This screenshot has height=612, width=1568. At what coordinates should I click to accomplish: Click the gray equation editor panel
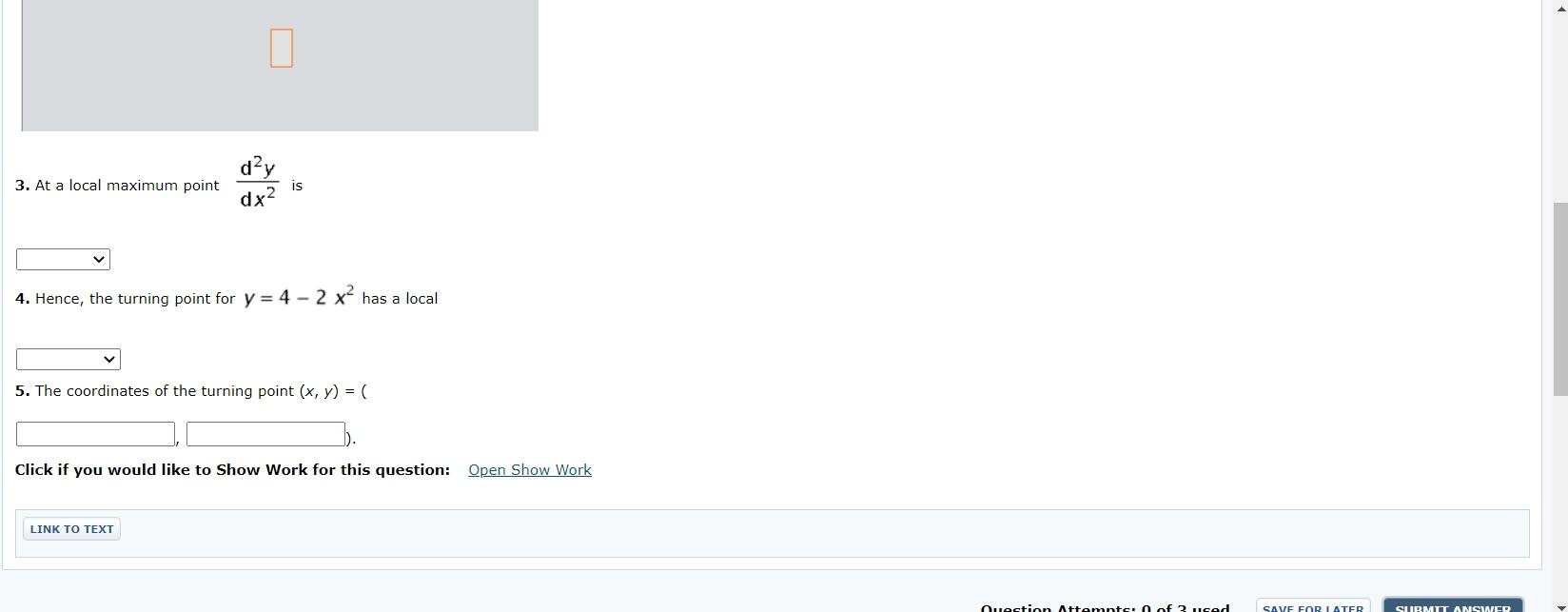(x=280, y=66)
